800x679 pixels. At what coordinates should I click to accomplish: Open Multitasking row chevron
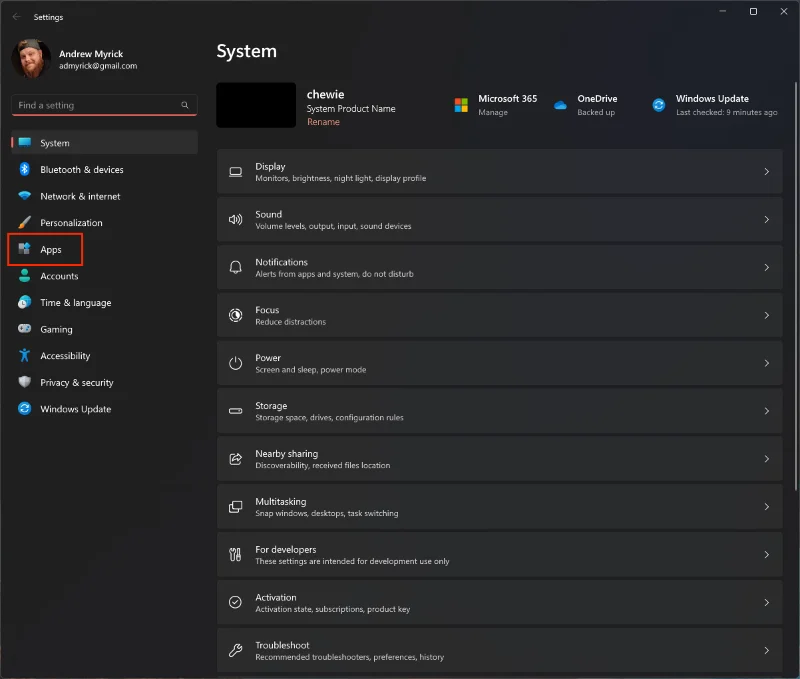click(x=766, y=507)
